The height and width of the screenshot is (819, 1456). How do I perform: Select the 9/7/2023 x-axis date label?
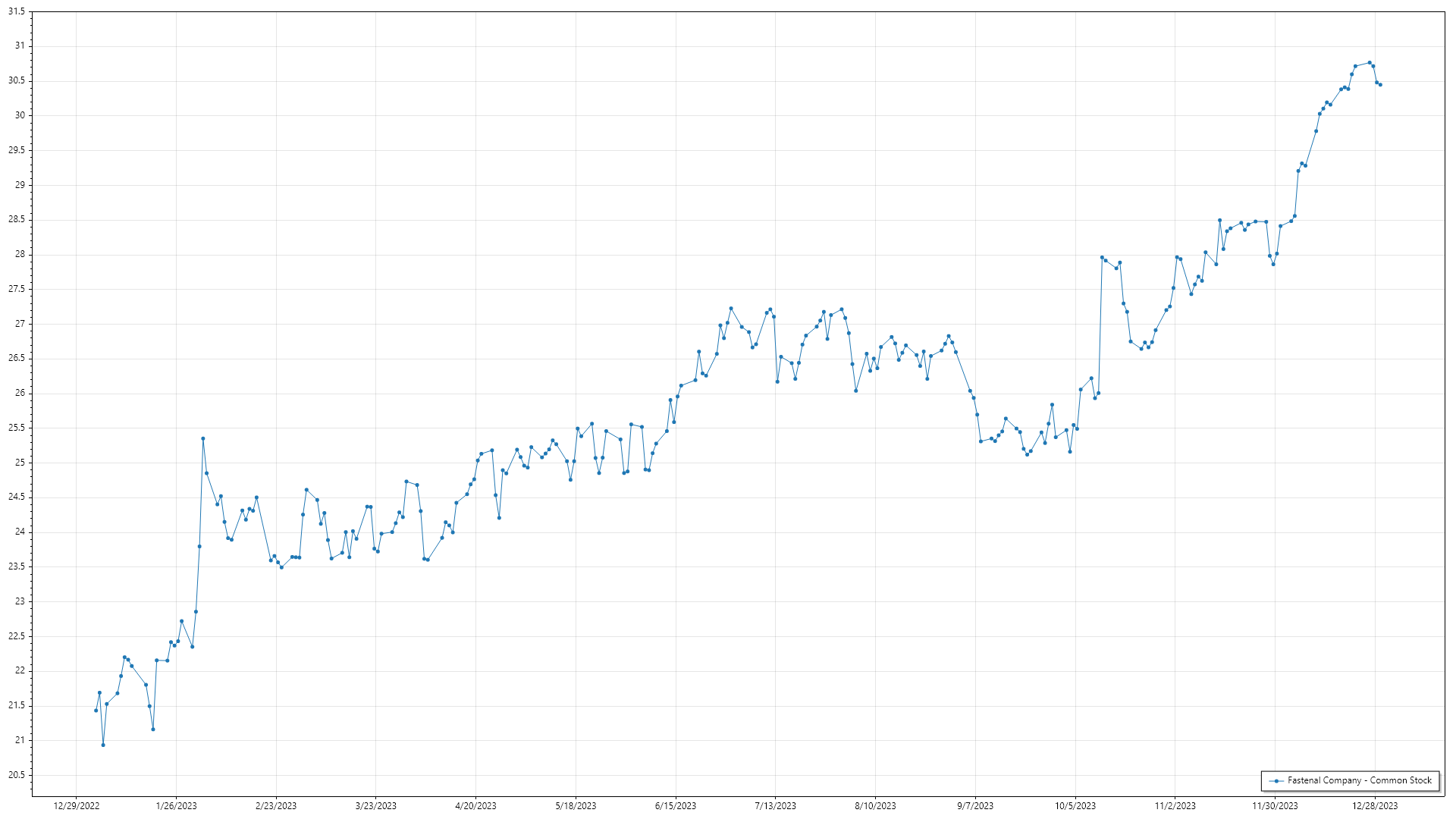[974, 806]
